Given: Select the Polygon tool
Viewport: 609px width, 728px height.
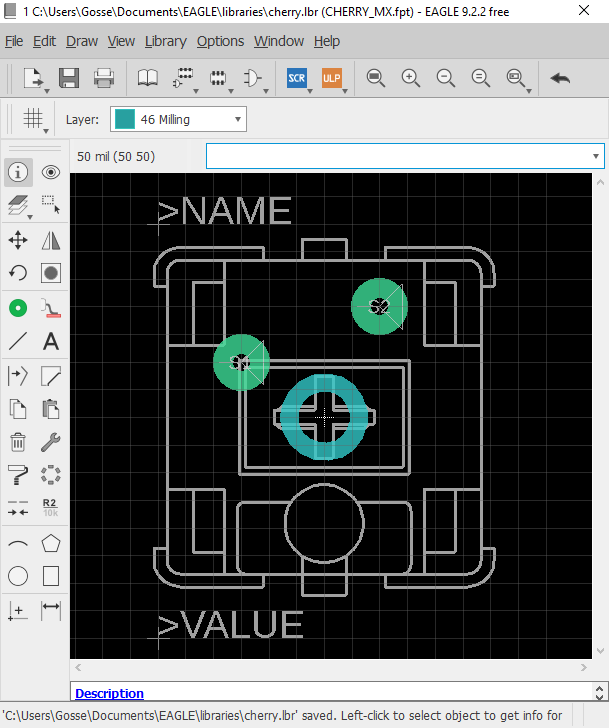Looking at the screenshot, I should 51,543.
